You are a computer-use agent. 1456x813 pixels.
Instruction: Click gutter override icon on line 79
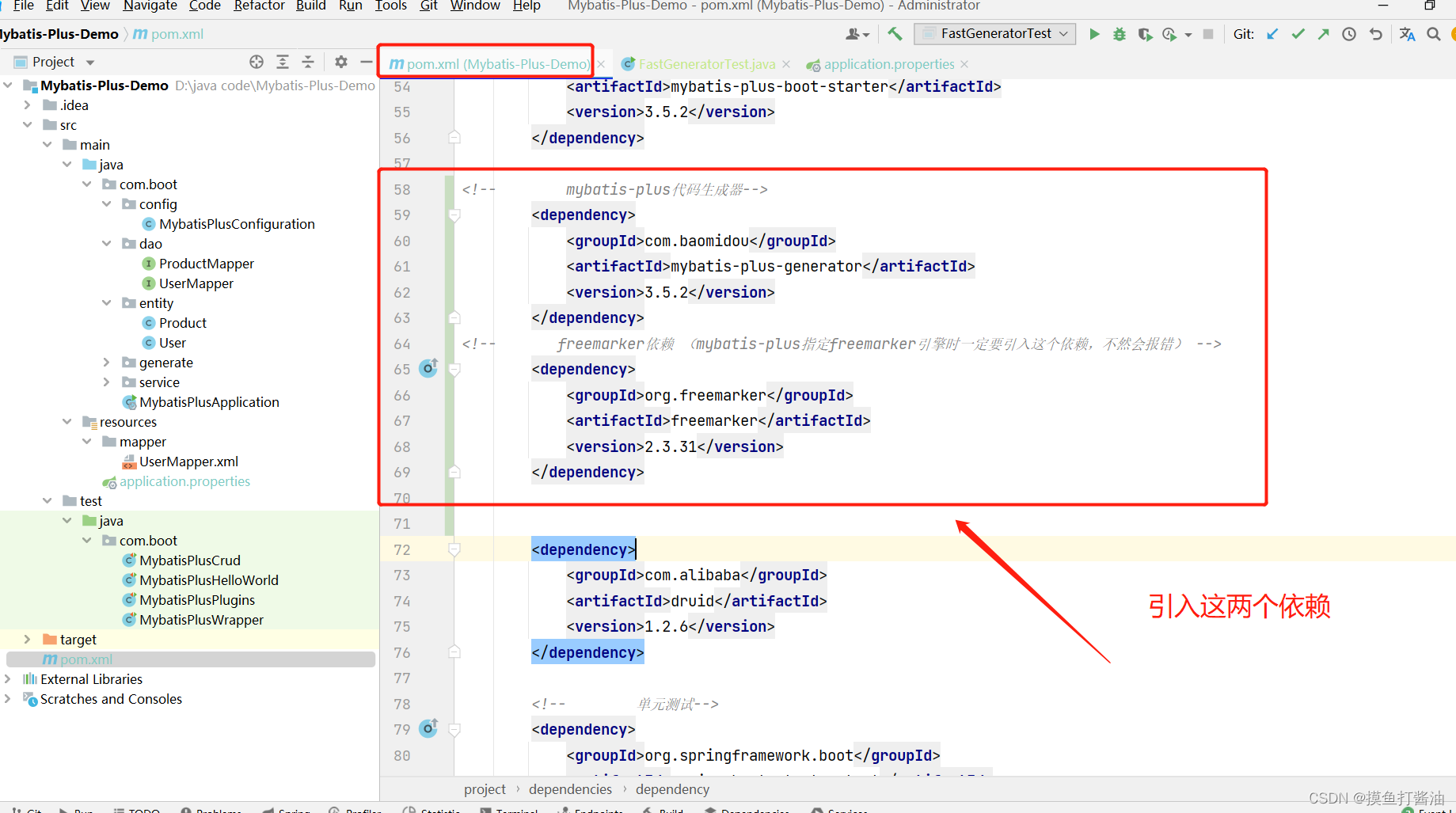428,728
